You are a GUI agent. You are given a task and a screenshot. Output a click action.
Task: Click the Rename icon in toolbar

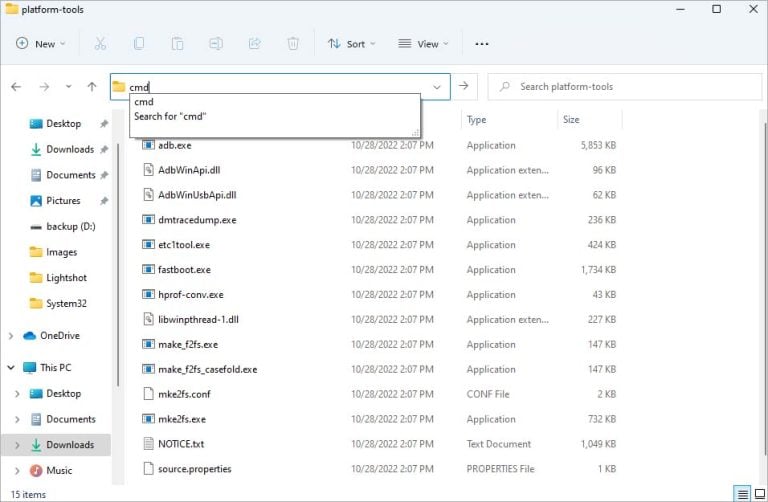[215, 44]
